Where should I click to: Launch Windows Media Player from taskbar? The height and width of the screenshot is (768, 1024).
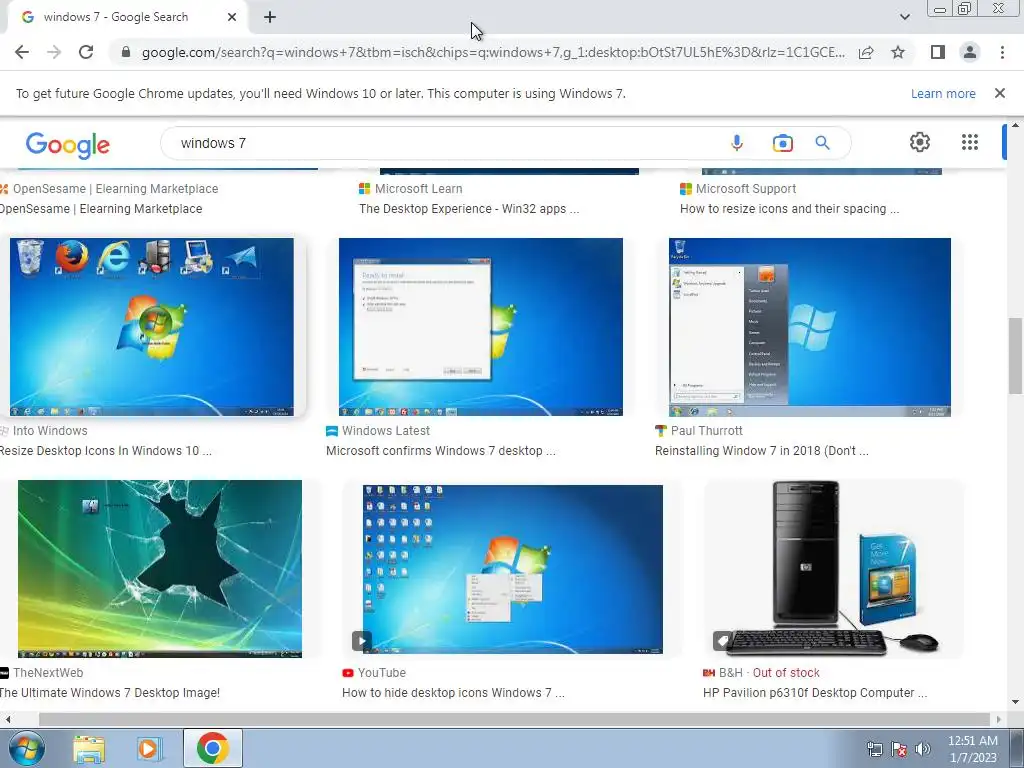(149, 749)
